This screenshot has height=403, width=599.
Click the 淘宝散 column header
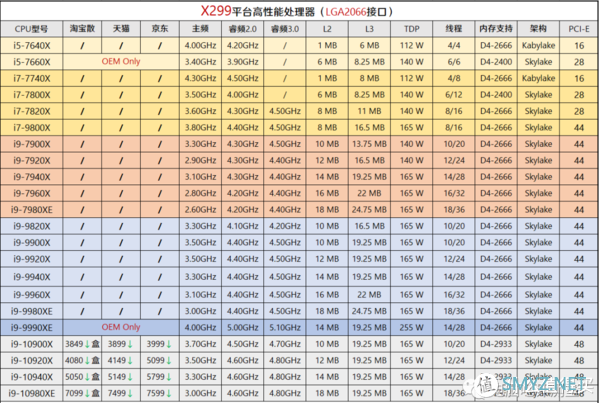click(x=82, y=28)
